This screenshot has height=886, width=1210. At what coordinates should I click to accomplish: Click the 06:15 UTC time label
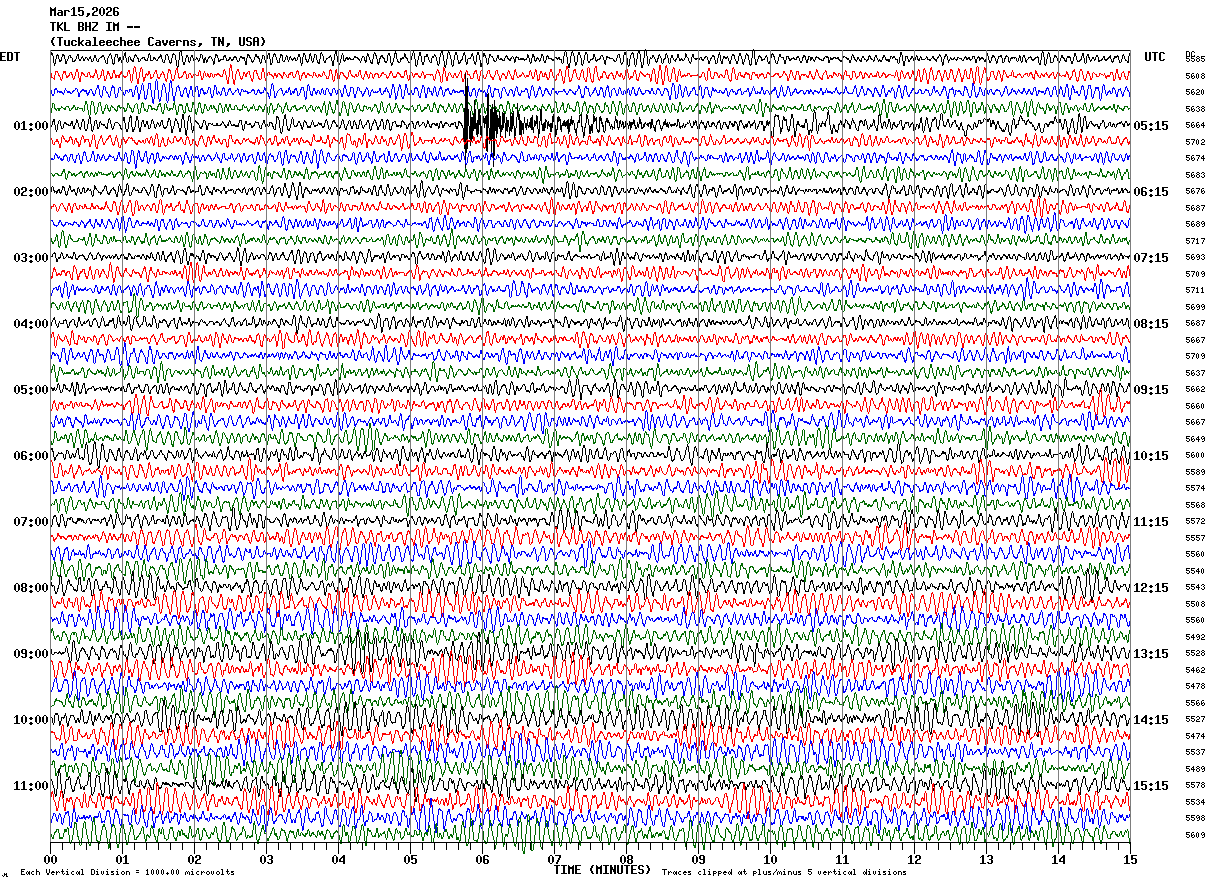(1151, 192)
